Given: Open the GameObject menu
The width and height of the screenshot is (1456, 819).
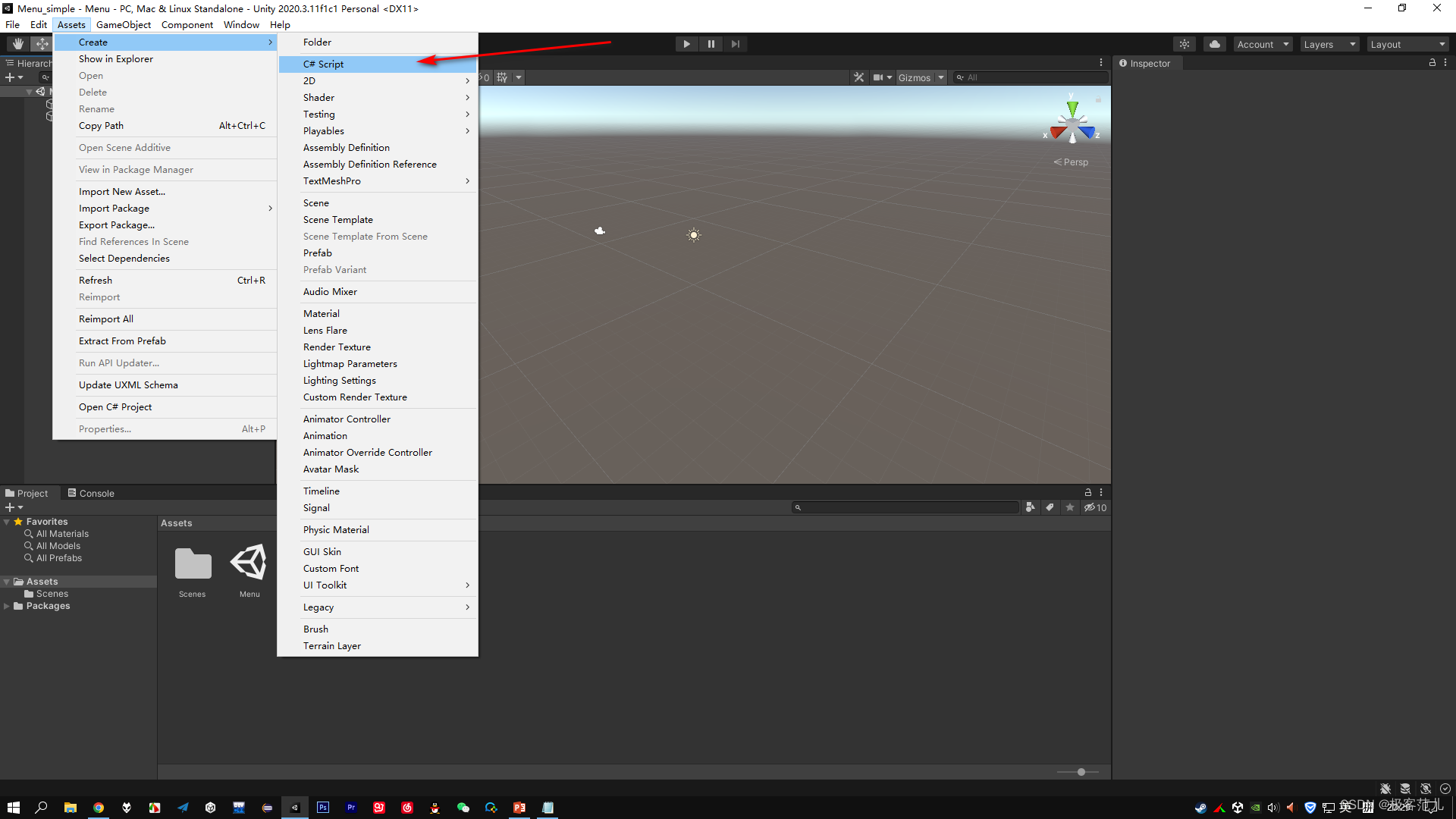Looking at the screenshot, I should tap(124, 25).
